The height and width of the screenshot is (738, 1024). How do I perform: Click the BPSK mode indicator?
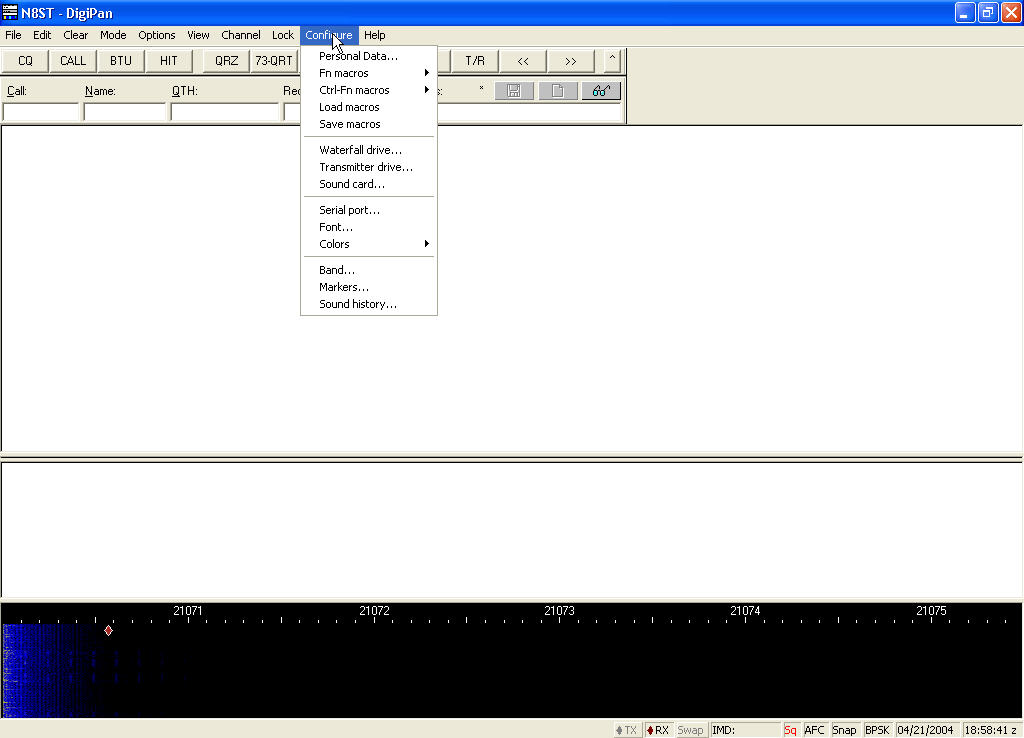pos(877,730)
